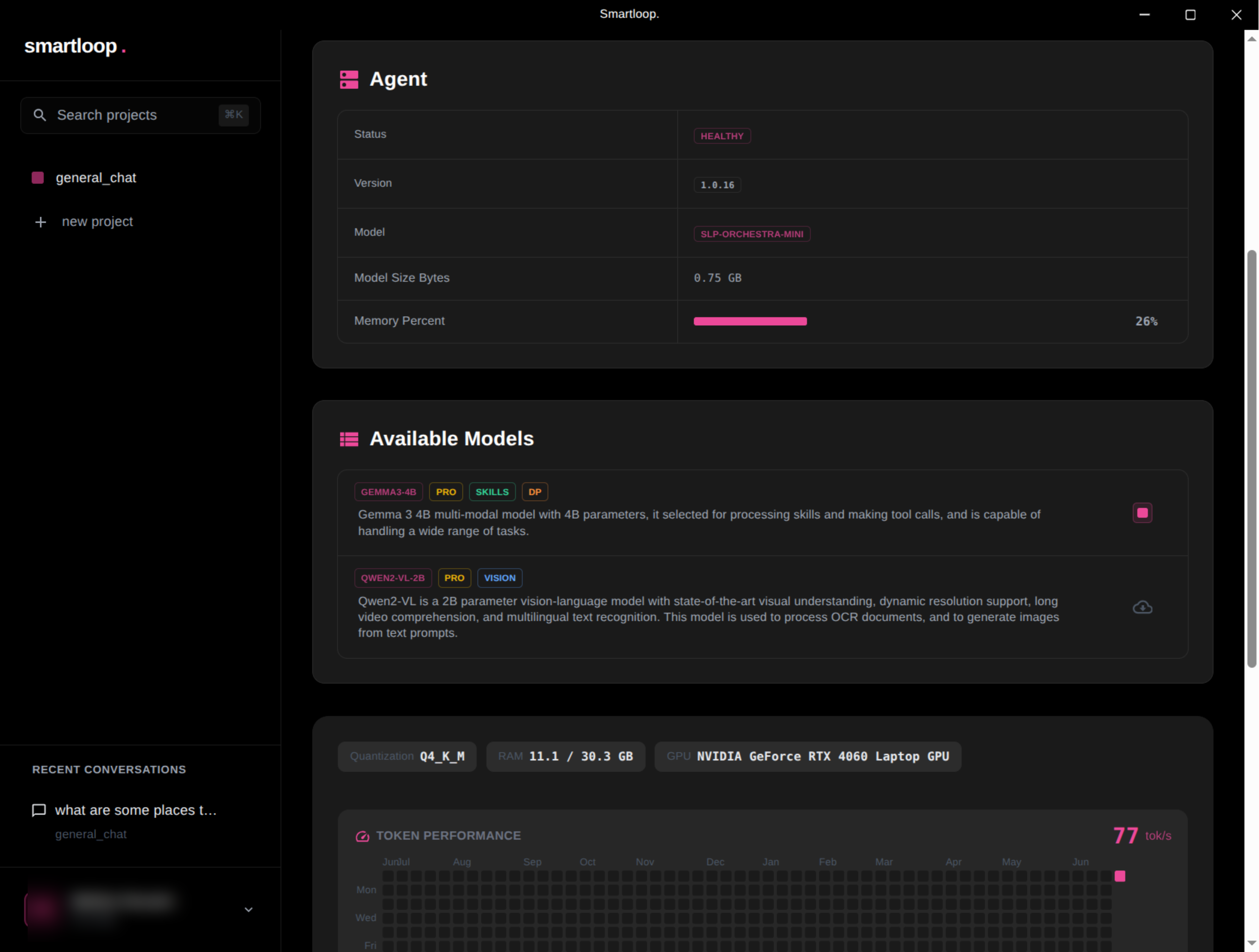Click the general_chat label under recent conversation

click(x=91, y=834)
